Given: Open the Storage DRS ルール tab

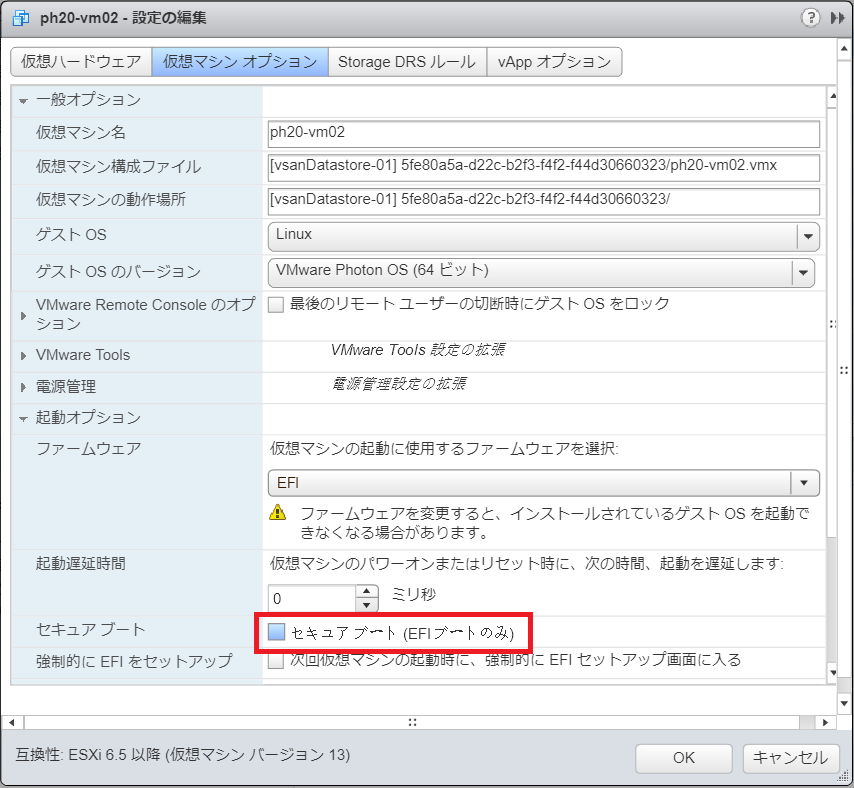Looking at the screenshot, I should tap(404, 61).
